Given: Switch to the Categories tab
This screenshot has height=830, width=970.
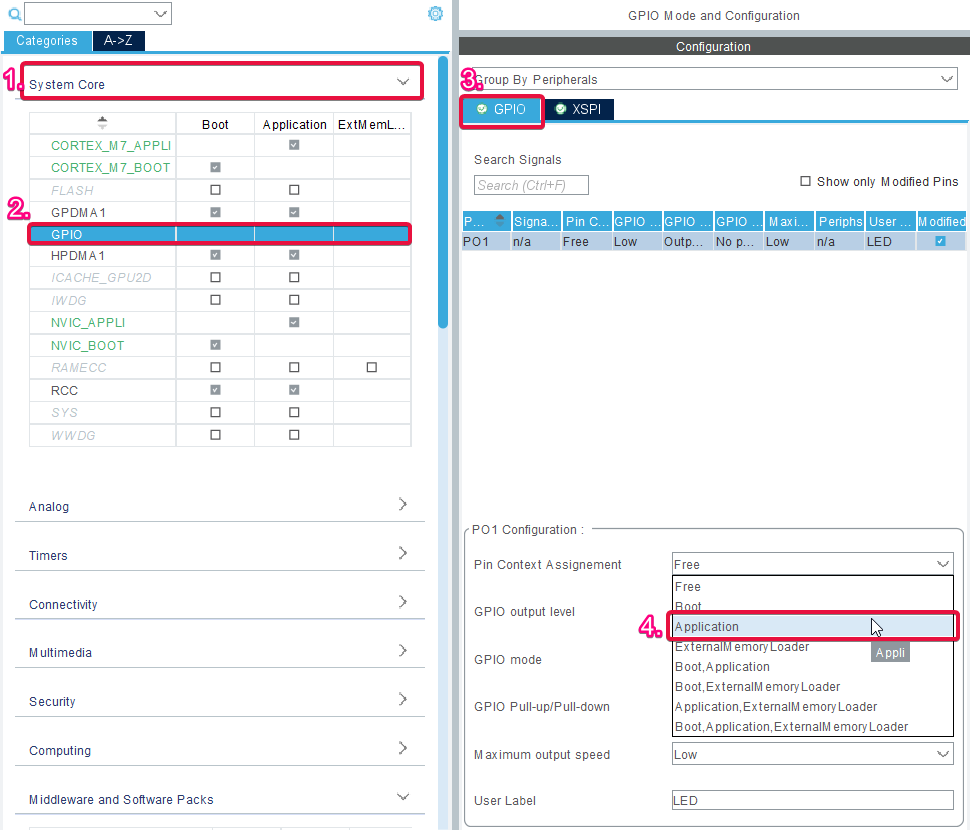Looking at the screenshot, I should [47, 41].
